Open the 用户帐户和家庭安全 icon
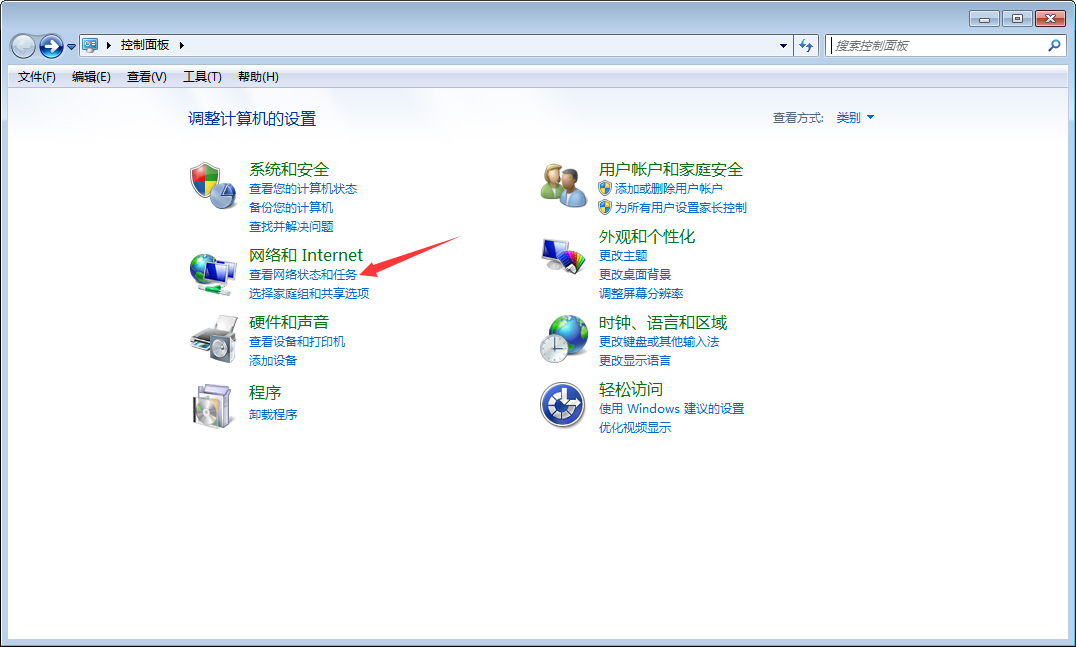The image size is (1076, 647). tap(562, 183)
